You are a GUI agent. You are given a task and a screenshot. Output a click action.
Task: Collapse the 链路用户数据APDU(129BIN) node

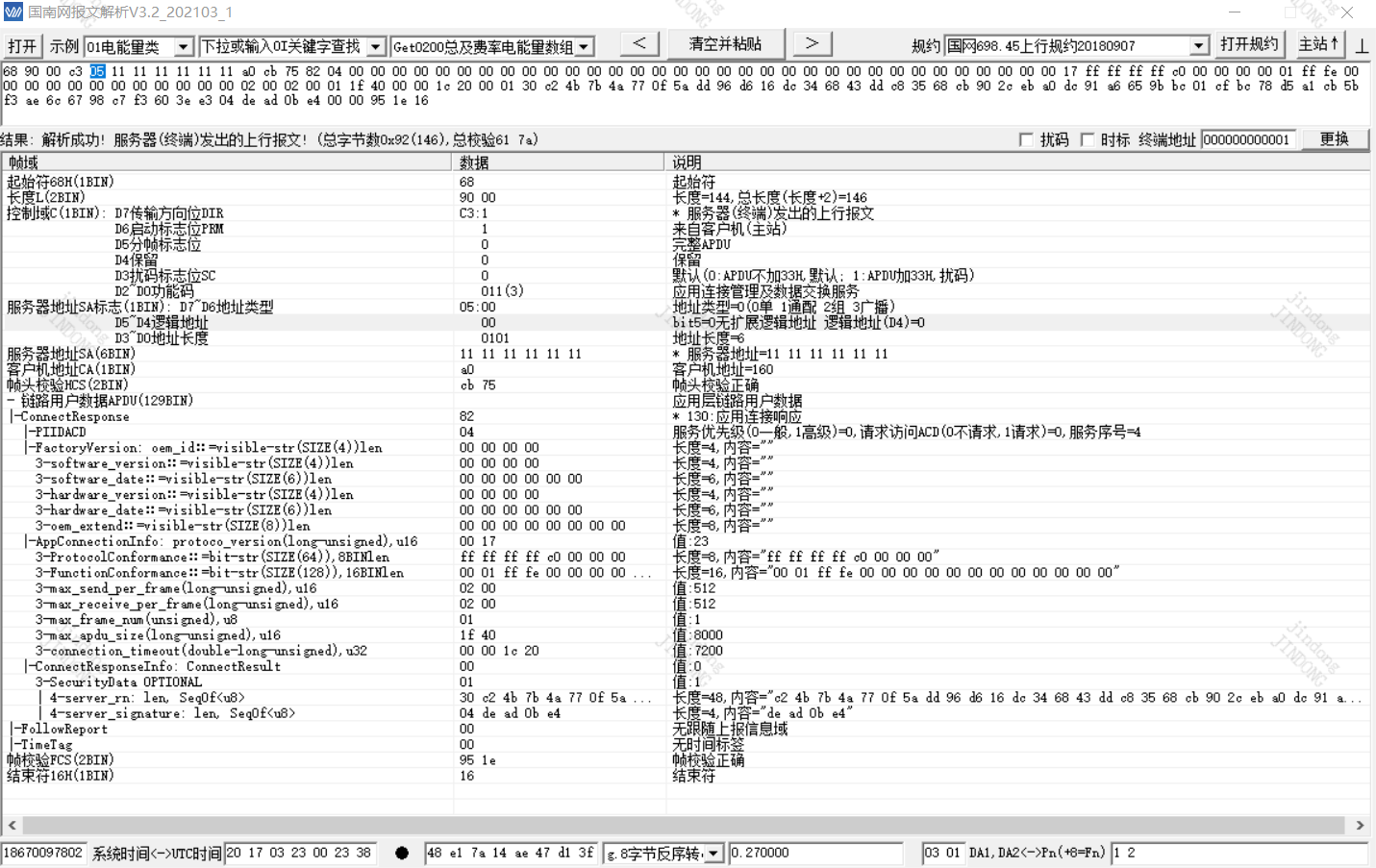pyautogui.click(x=11, y=401)
